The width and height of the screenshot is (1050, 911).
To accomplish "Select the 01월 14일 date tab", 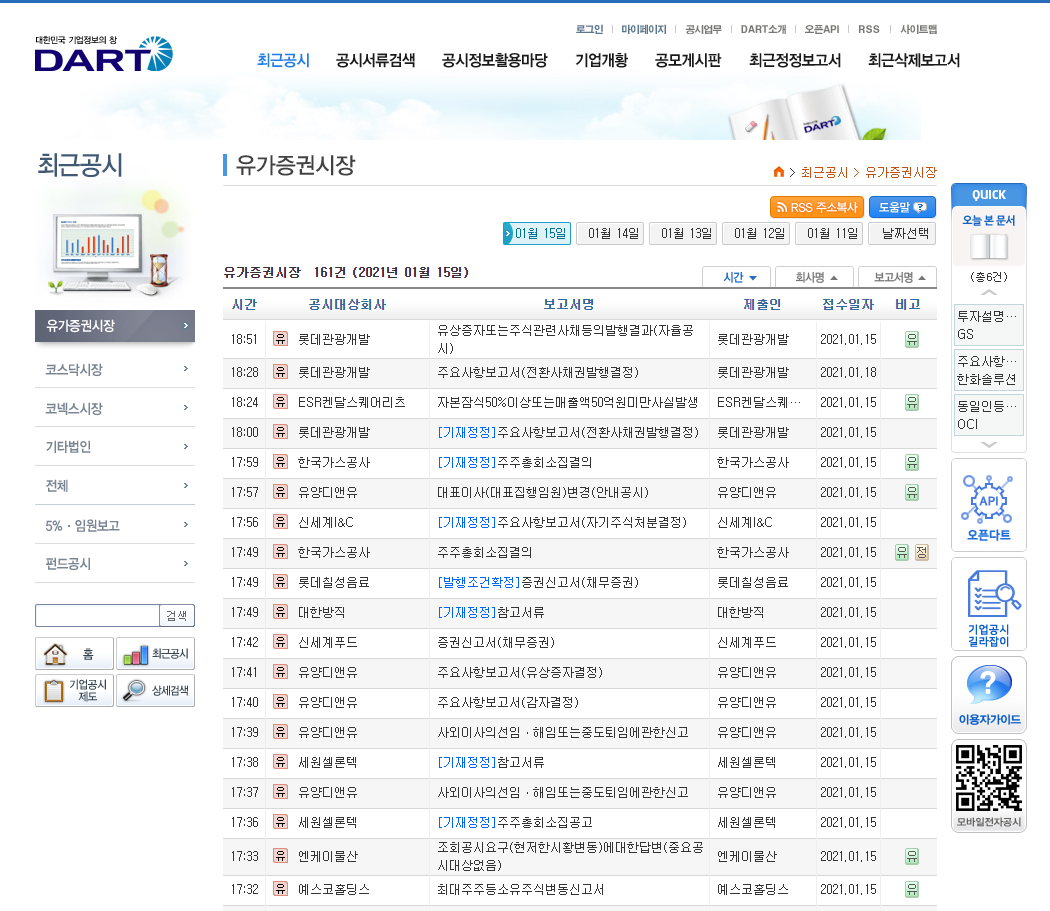I will [x=610, y=233].
